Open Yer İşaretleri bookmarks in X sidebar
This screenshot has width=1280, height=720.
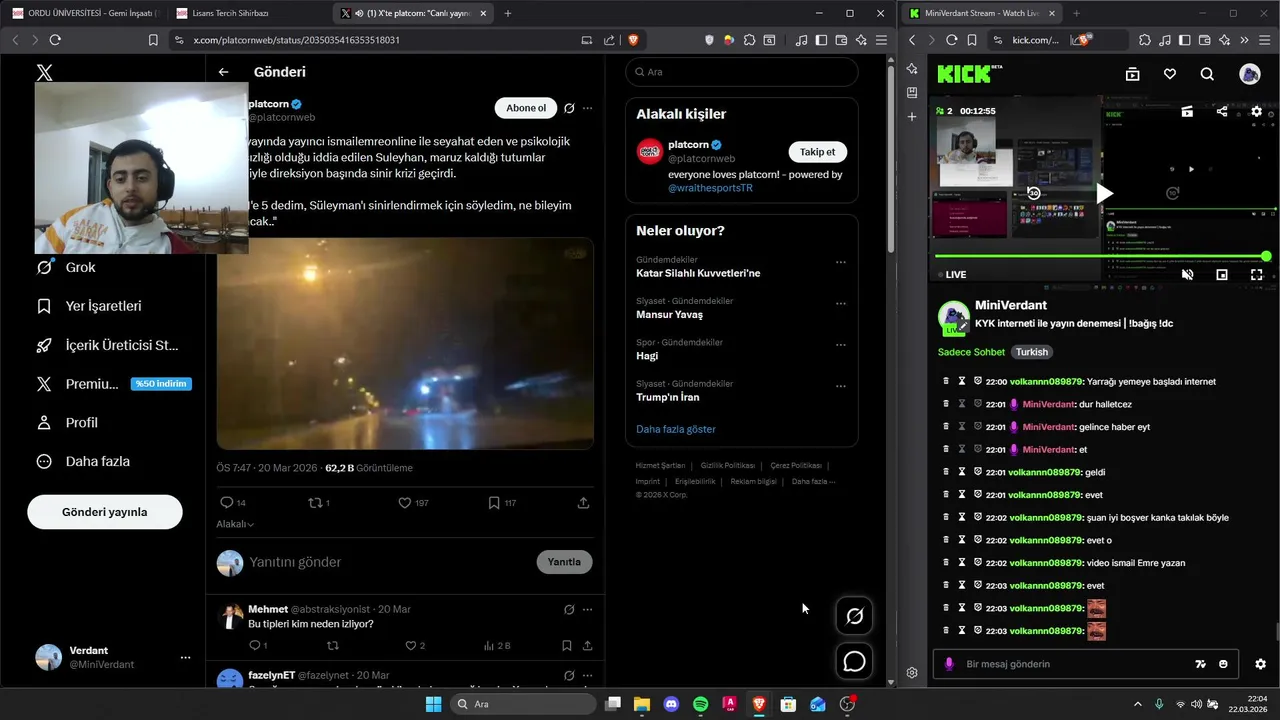pyautogui.click(x=89, y=306)
